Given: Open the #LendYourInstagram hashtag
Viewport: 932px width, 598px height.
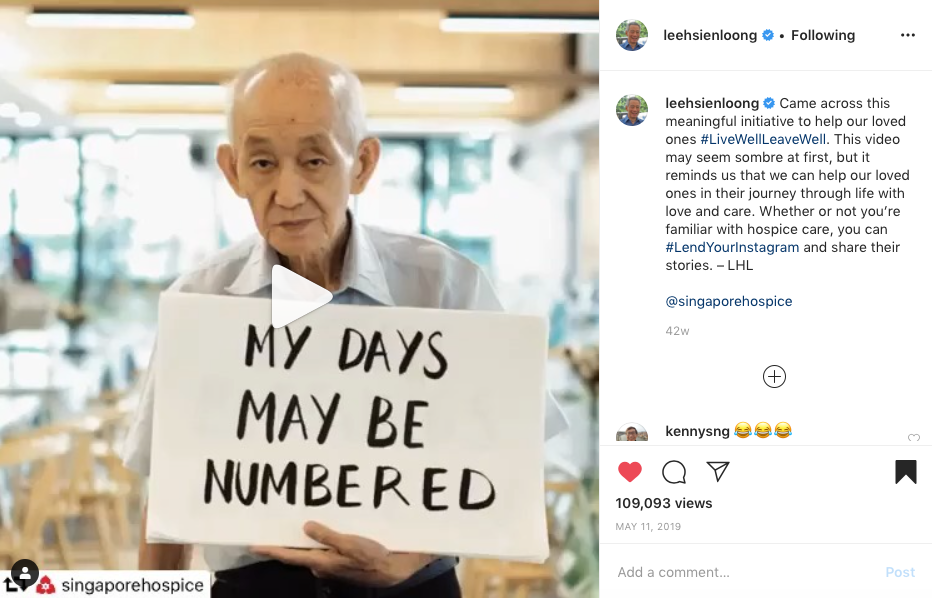Looking at the screenshot, I should tap(732, 247).
